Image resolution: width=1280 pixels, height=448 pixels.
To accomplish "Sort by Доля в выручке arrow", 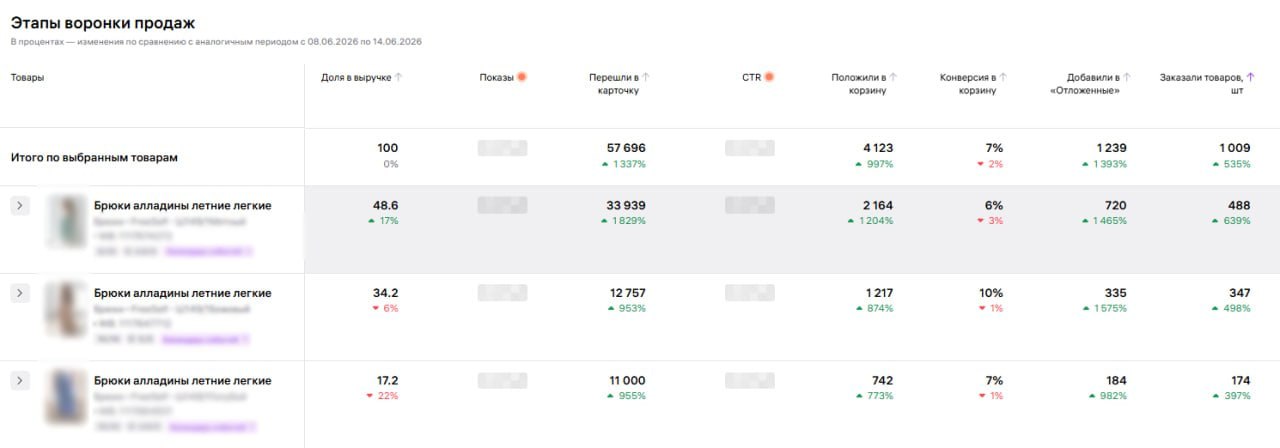I will tap(399, 77).
